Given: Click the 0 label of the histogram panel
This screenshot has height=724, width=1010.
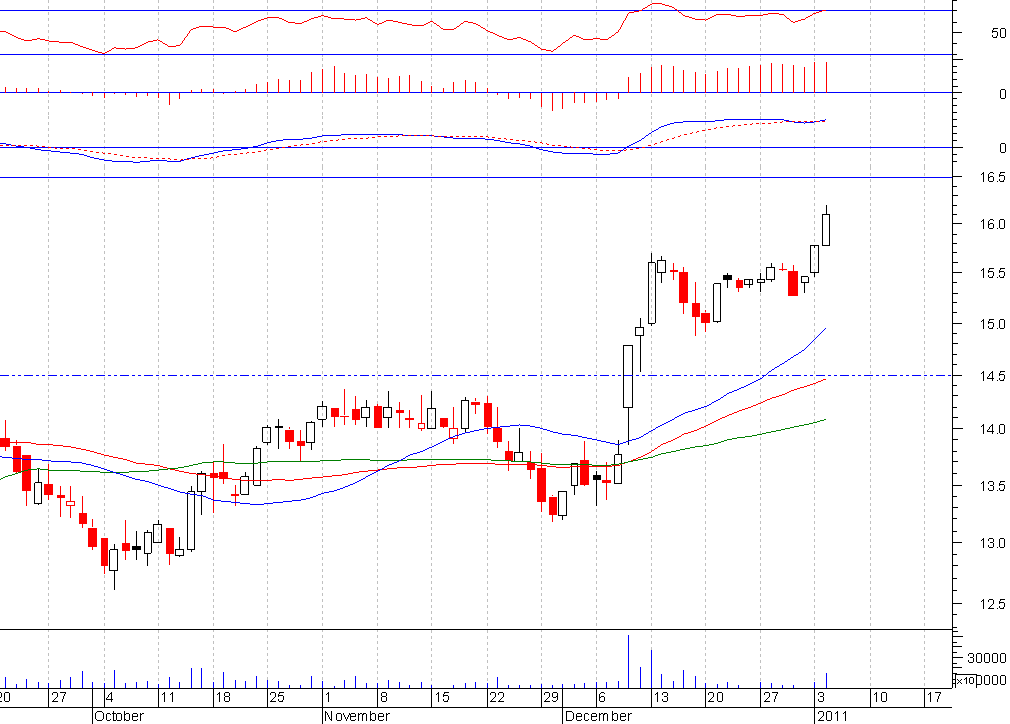Looking at the screenshot, I should pos(1002,94).
